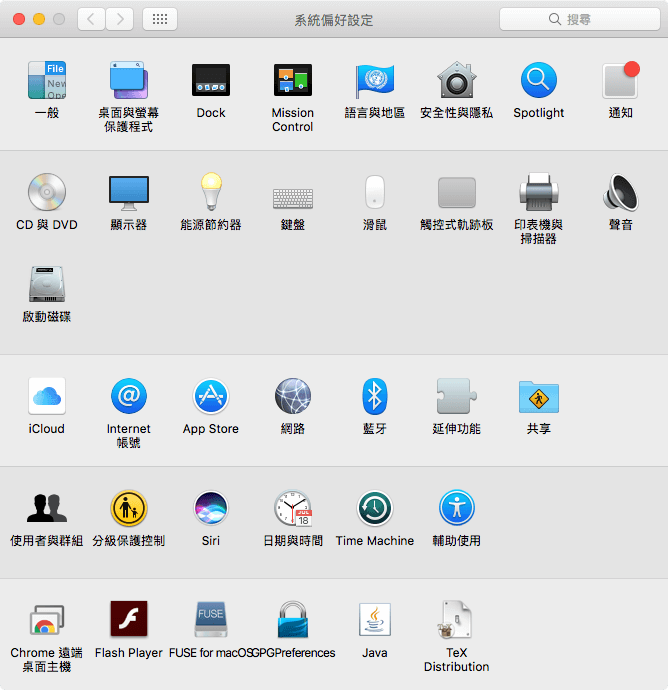Minimize window with the yellow button
This screenshot has width=668, height=690.
(39, 19)
